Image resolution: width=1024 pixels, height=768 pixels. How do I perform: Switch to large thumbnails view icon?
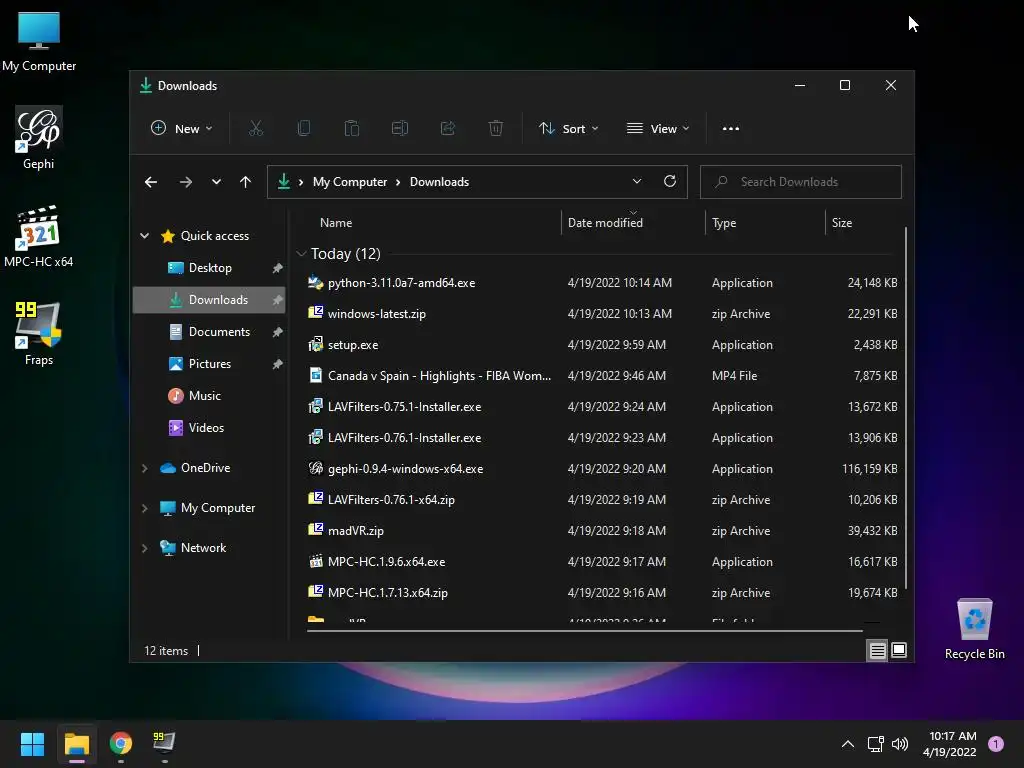click(899, 650)
